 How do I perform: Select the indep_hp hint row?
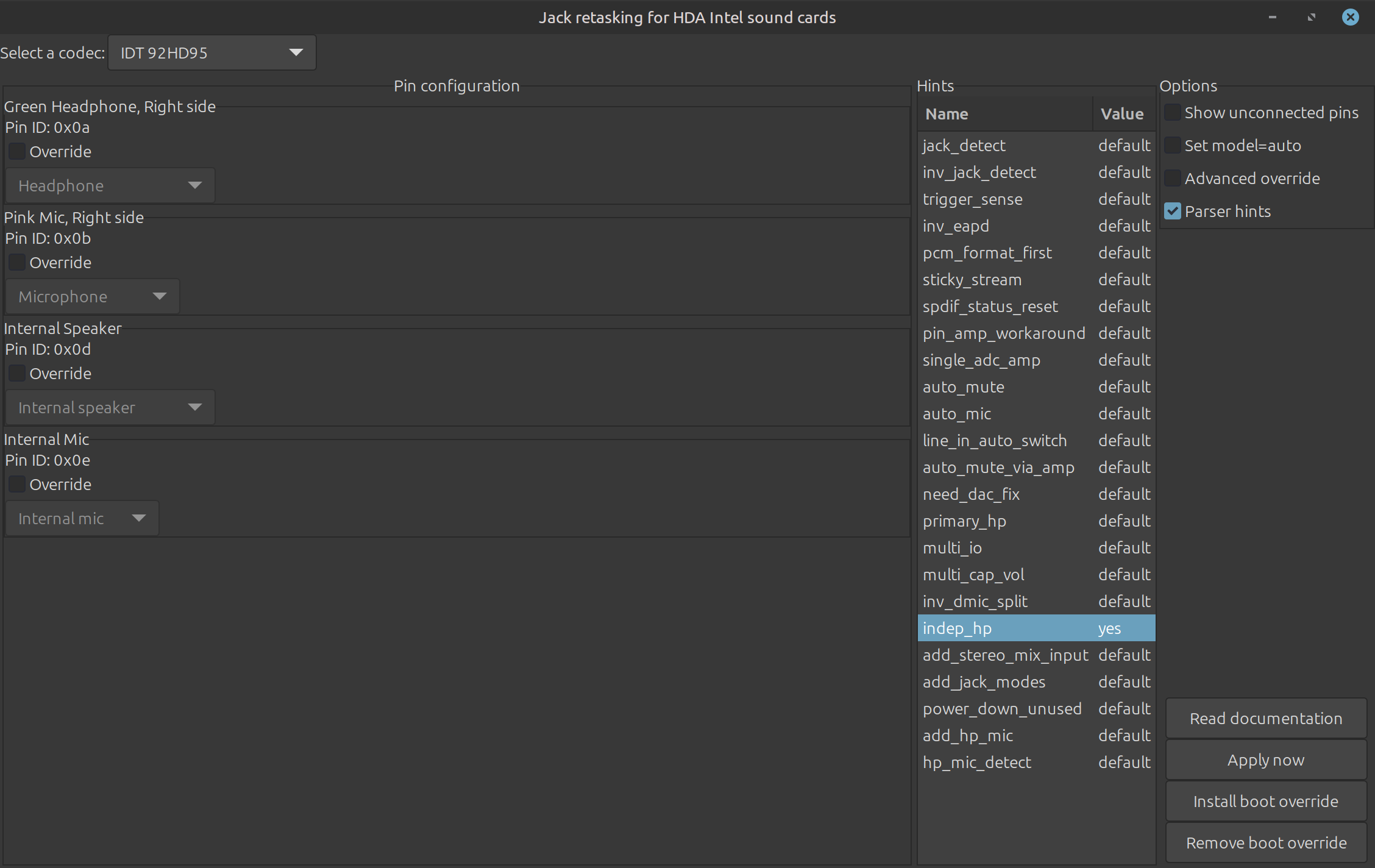click(1006, 628)
